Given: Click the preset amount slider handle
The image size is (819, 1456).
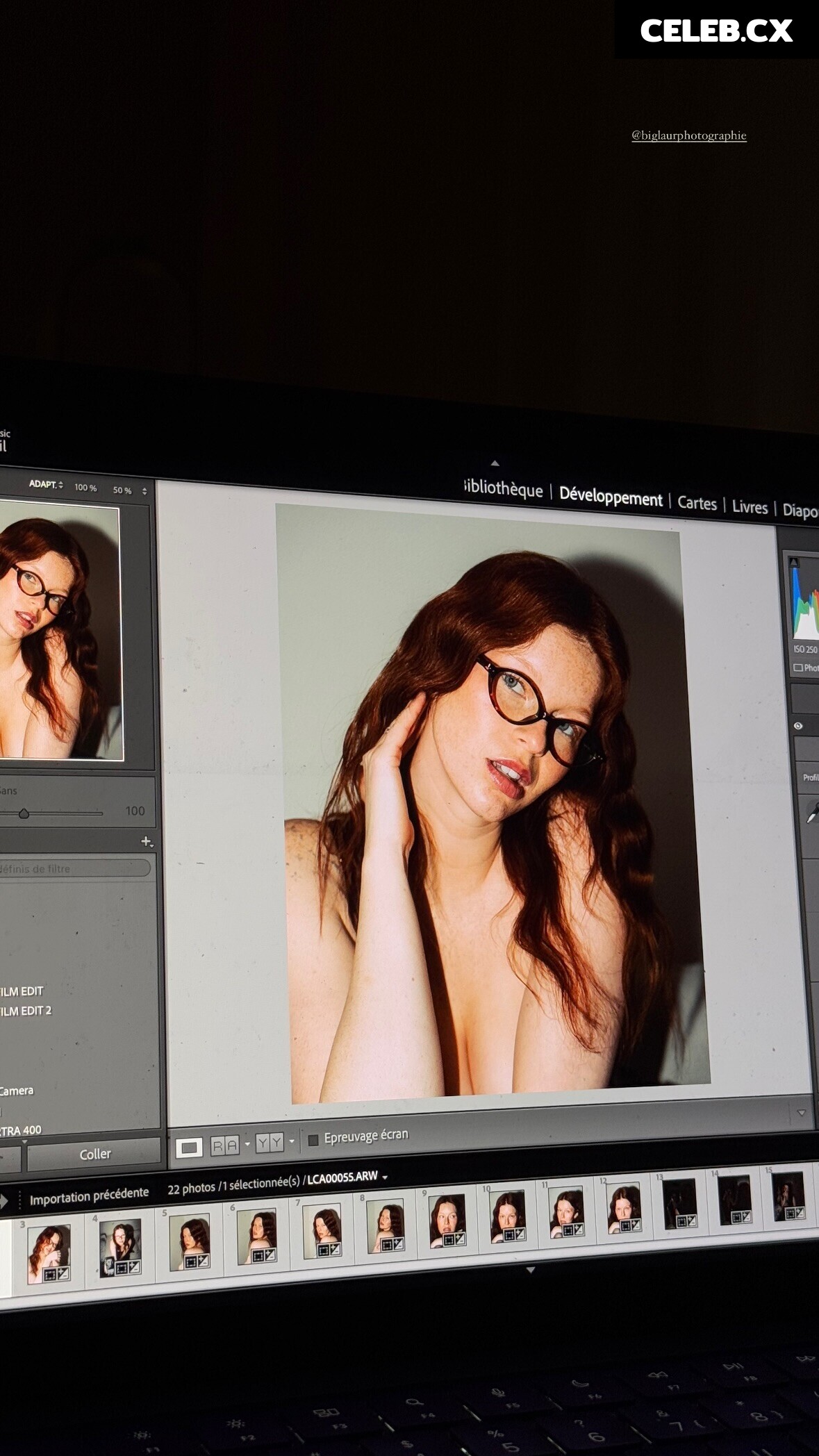Looking at the screenshot, I should click(24, 813).
